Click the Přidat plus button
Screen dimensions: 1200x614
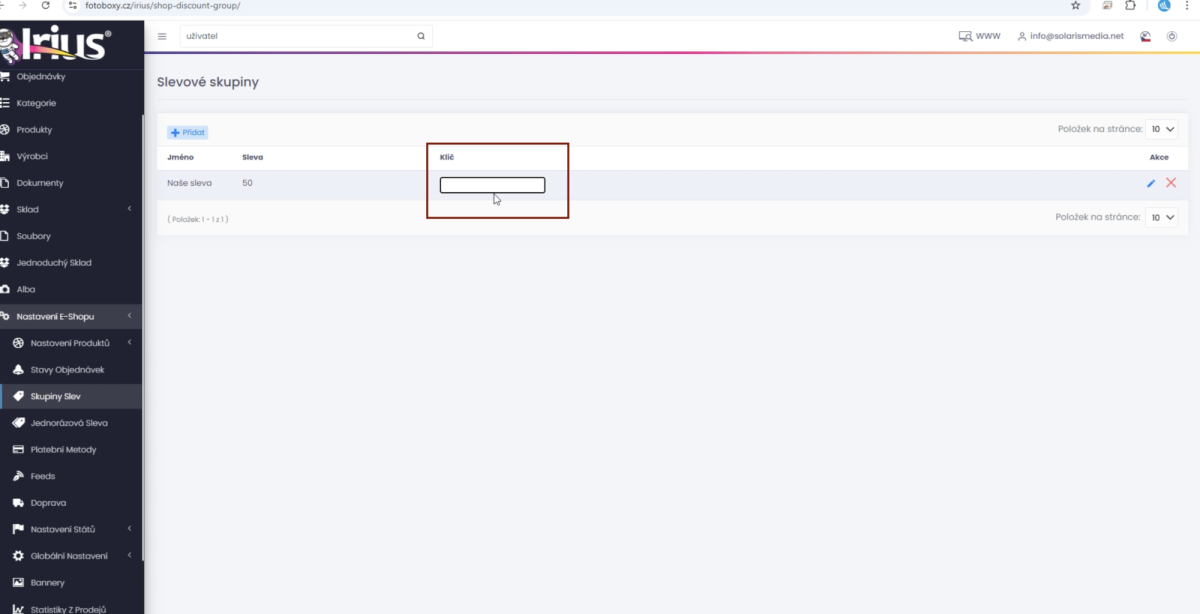tap(187, 133)
